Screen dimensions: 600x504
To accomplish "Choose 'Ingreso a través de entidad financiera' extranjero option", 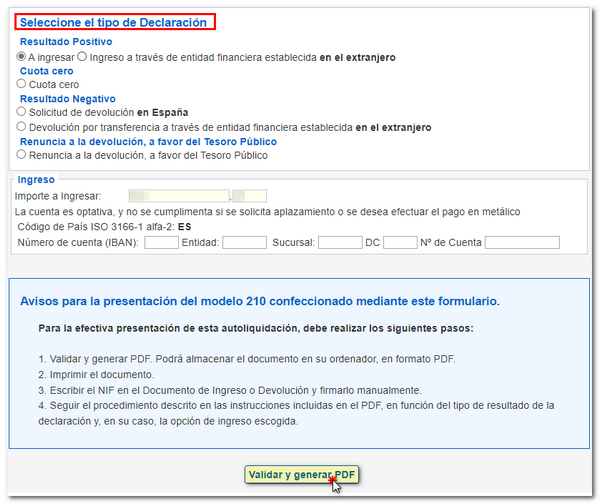I will 82,57.
